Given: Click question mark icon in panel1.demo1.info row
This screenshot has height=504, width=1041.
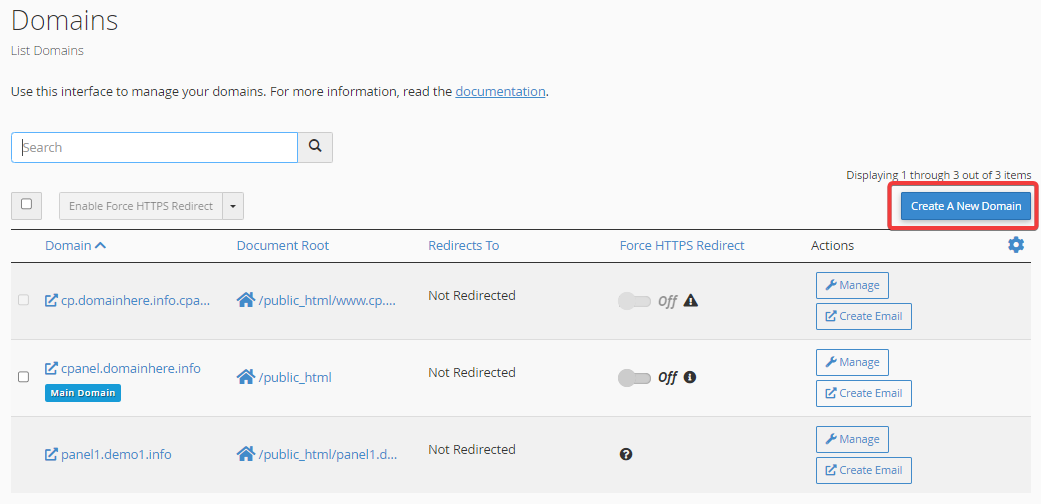Looking at the screenshot, I should click(x=625, y=454).
